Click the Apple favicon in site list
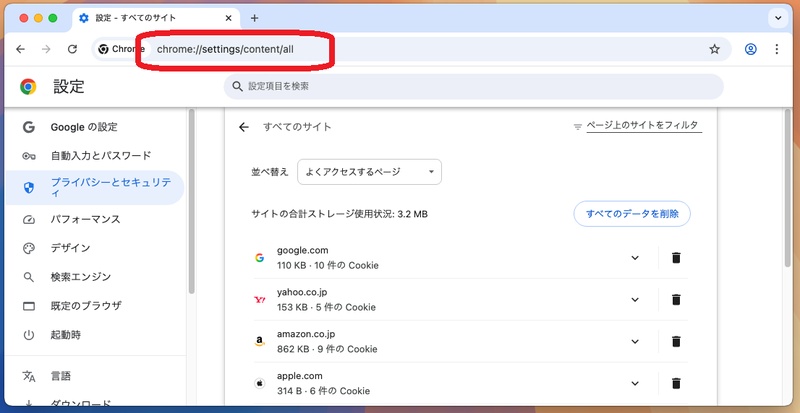This screenshot has height=413, width=800. point(260,383)
